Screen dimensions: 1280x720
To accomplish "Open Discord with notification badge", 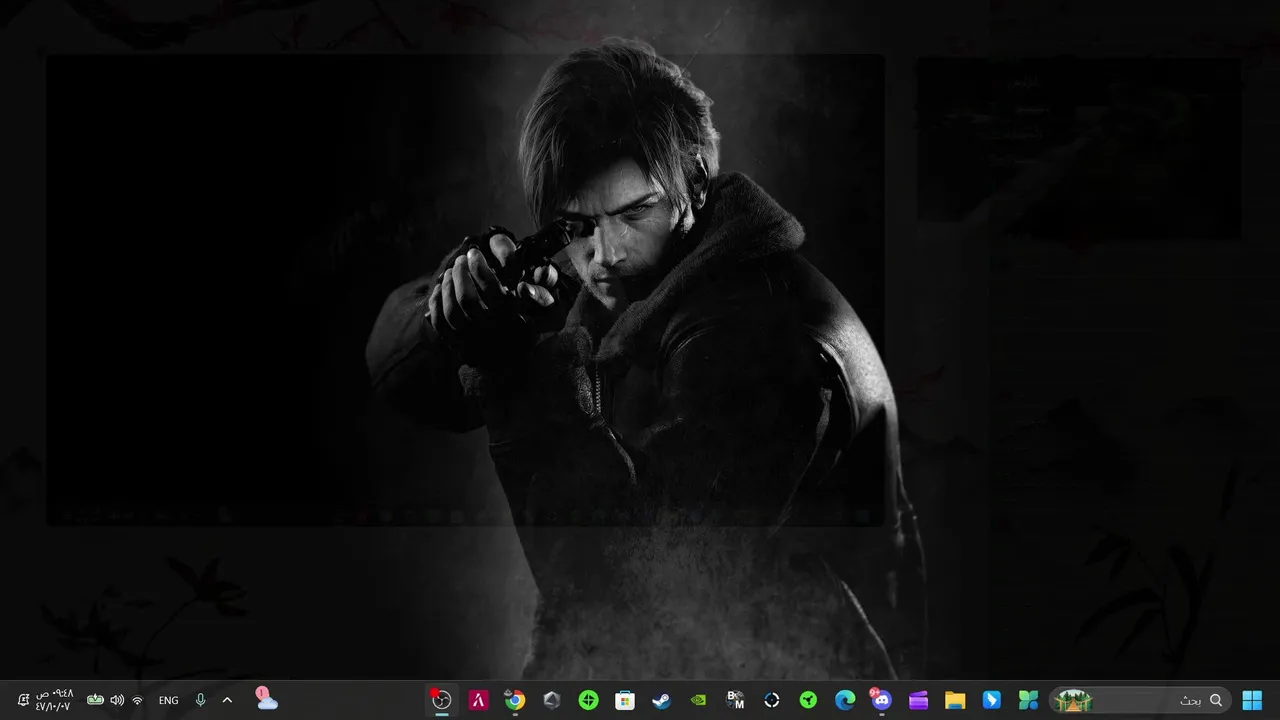I will 881,699.
